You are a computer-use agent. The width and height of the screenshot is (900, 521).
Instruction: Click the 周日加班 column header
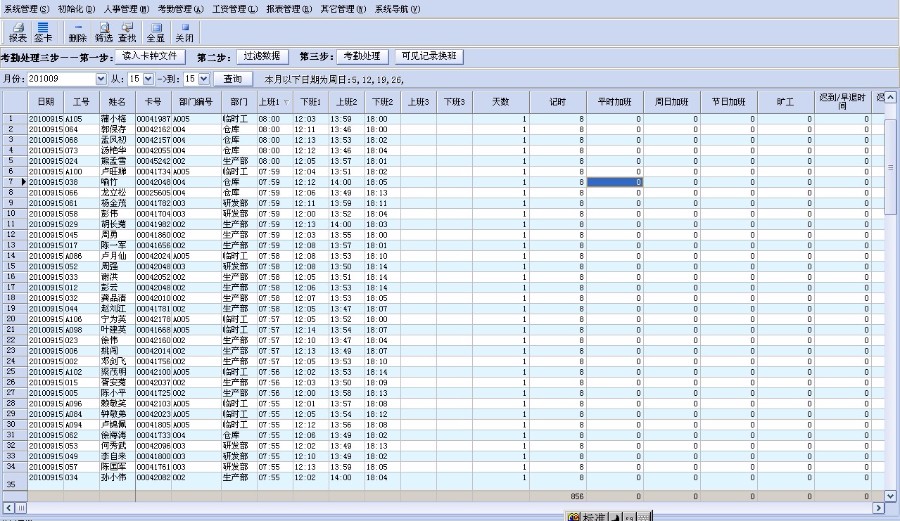(672, 102)
